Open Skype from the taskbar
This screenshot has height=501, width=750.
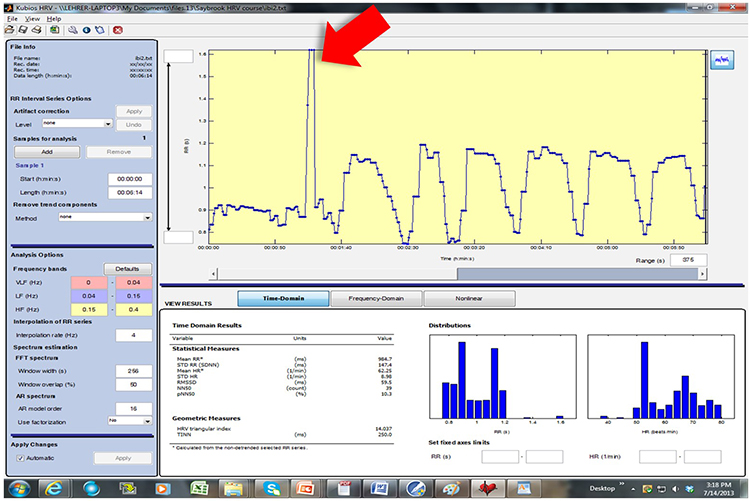[x=271, y=489]
